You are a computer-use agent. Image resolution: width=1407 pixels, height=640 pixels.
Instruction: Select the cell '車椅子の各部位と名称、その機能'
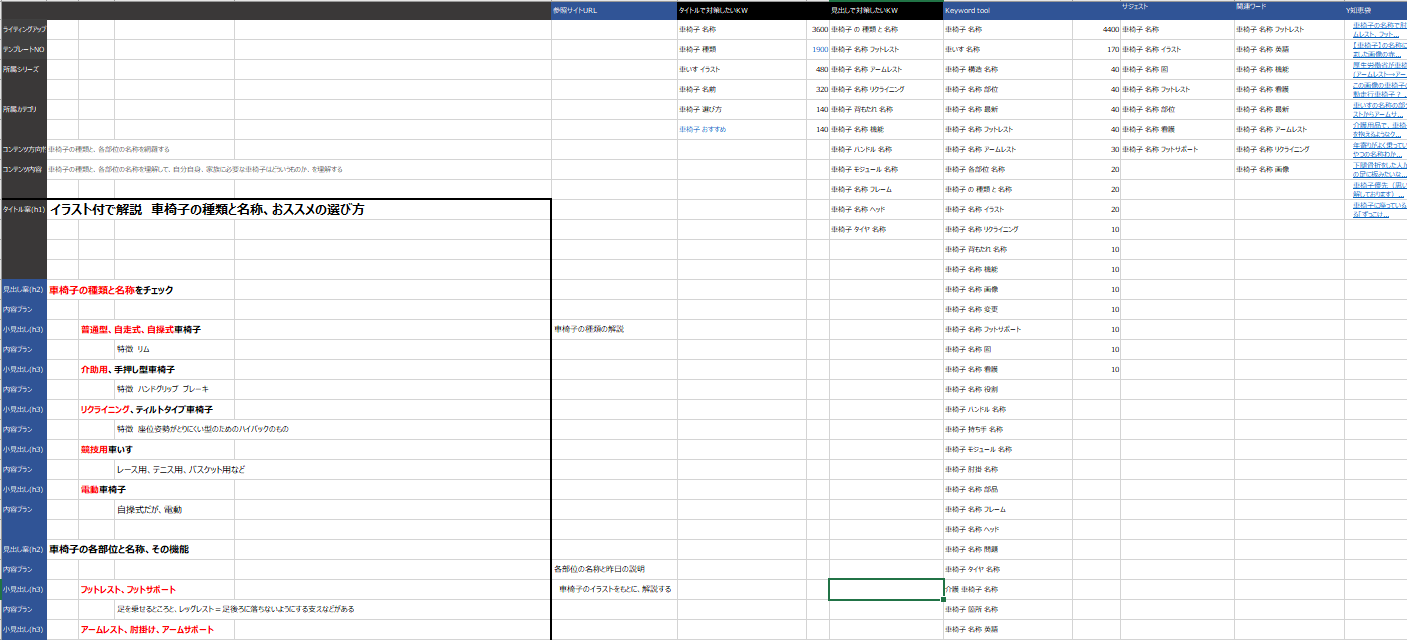119,549
